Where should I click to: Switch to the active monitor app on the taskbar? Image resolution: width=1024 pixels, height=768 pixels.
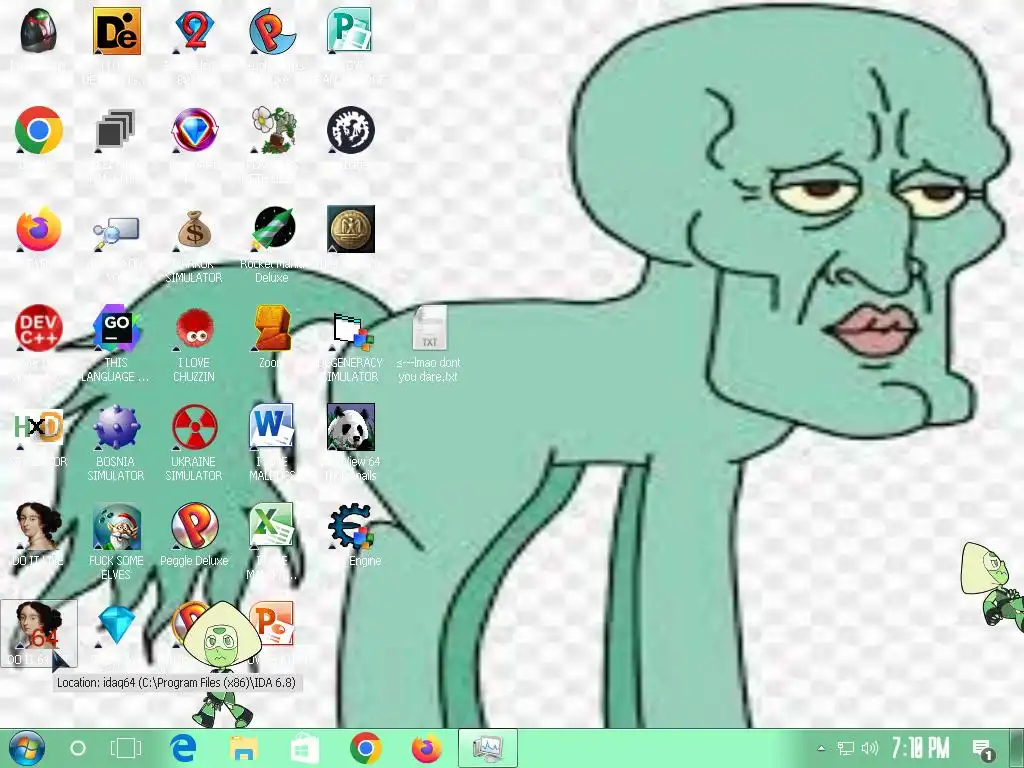pyautogui.click(x=488, y=748)
